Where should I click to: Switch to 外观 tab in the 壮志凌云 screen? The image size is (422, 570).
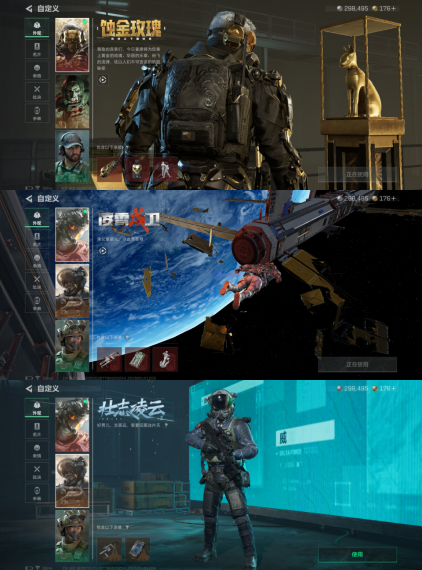[37, 408]
